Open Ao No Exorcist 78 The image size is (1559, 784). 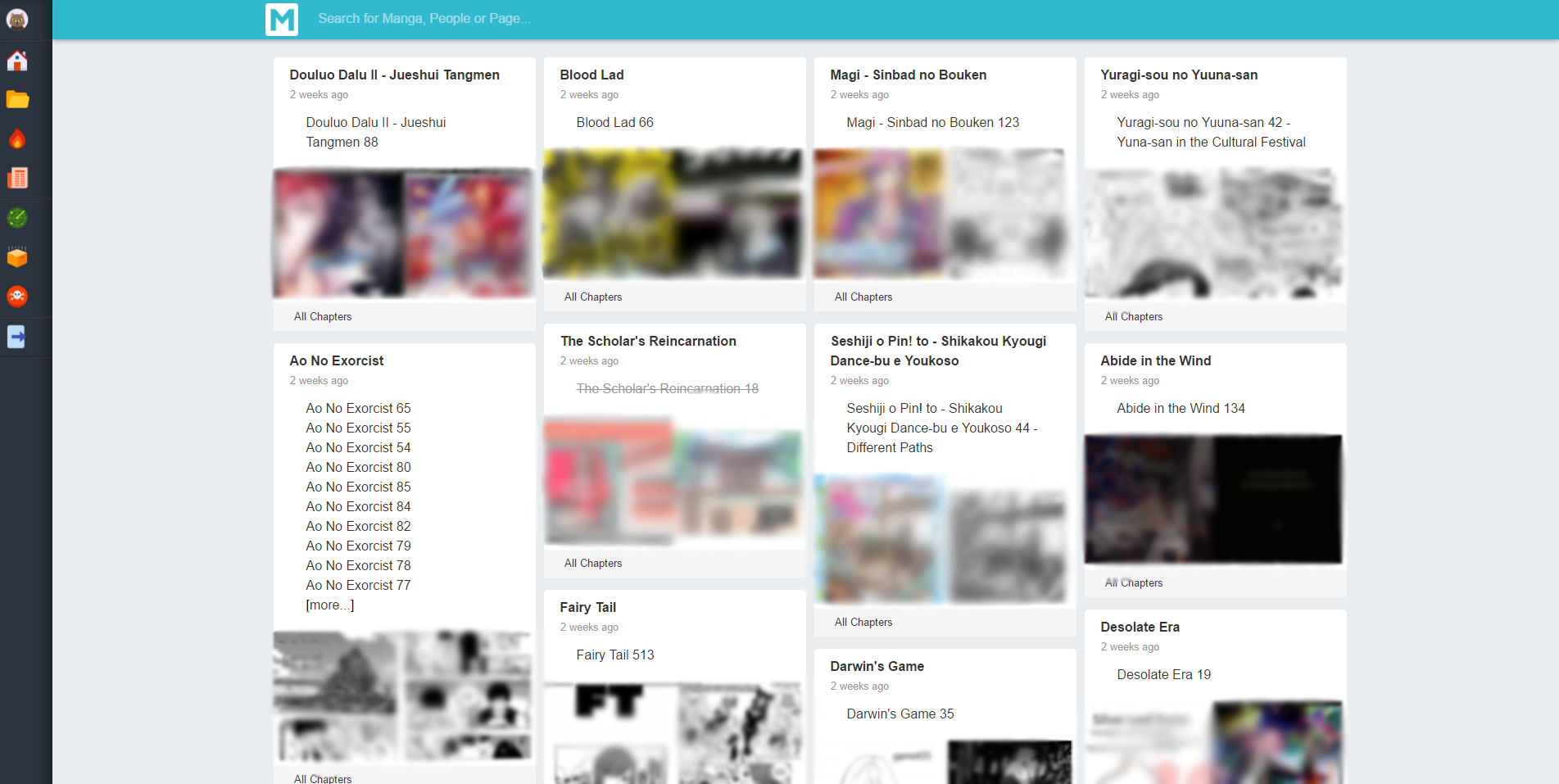tap(358, 565)
